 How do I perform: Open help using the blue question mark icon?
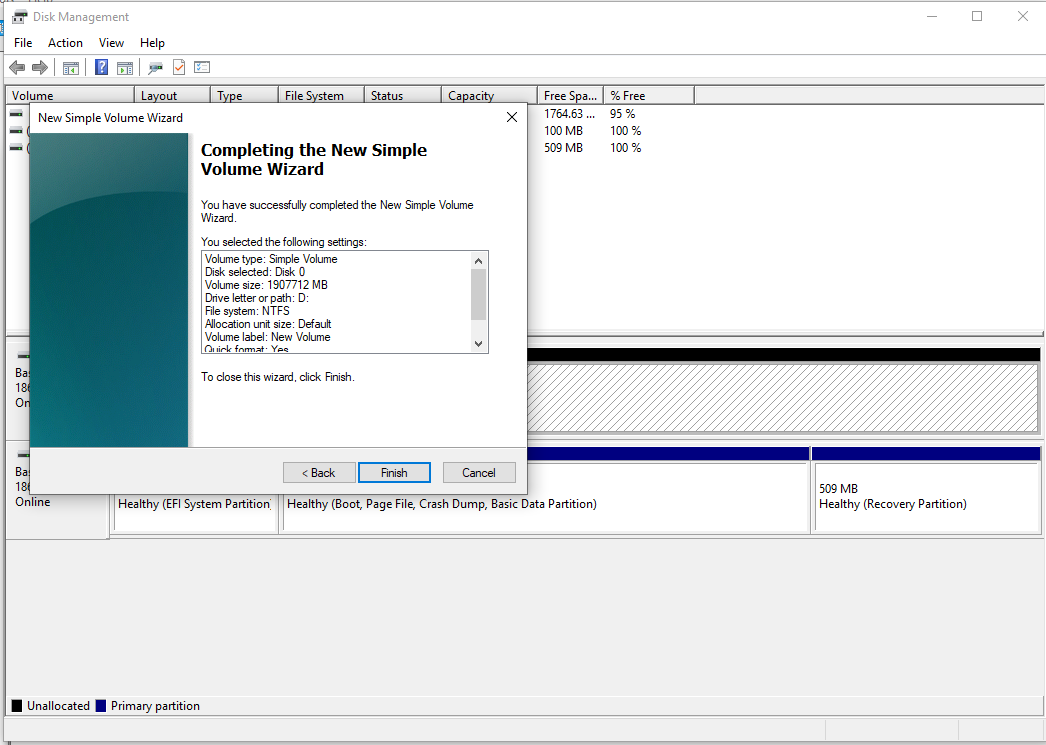[100, 67]
